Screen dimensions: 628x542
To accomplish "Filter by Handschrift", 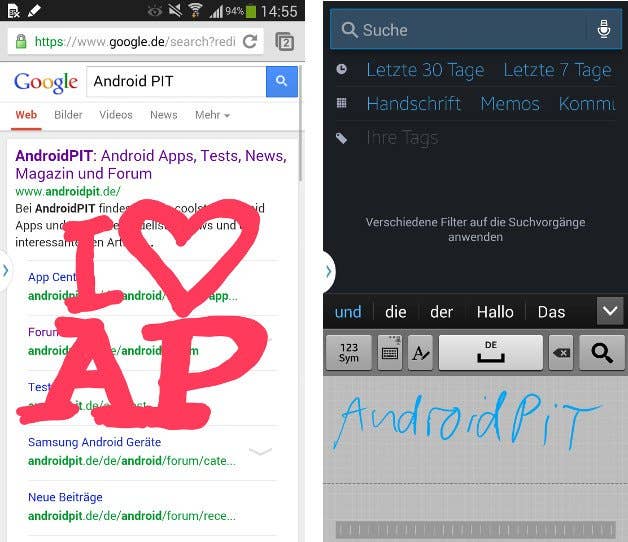I will 413,104.
